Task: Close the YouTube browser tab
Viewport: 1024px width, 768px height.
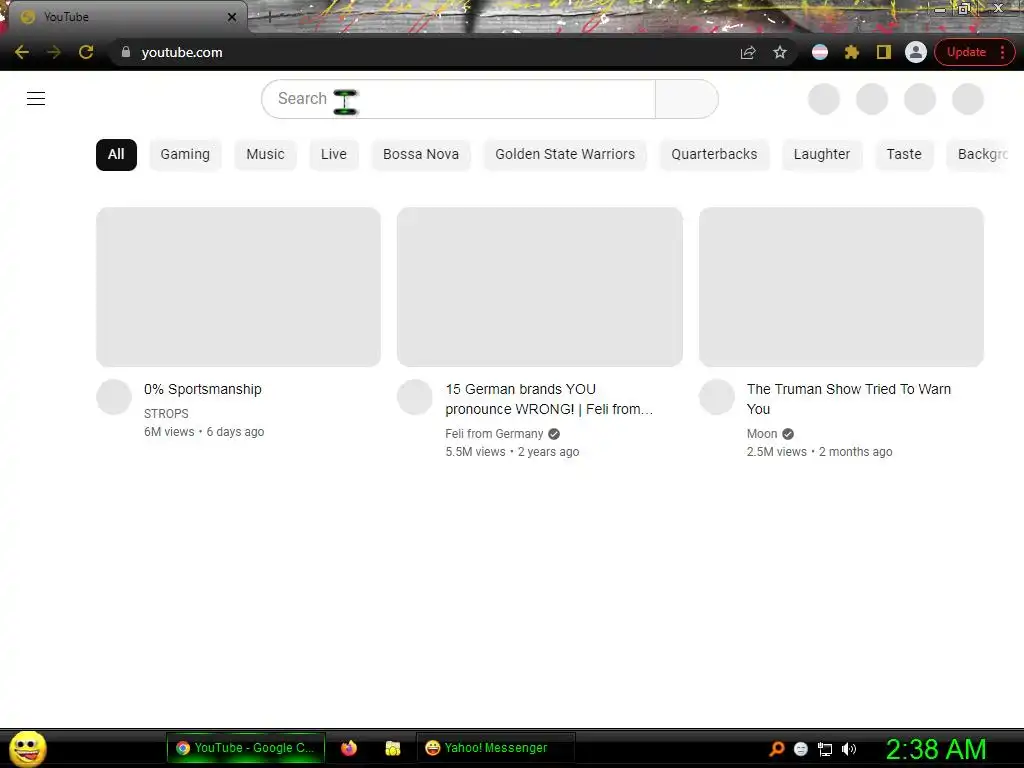Action: pos(232,17)
